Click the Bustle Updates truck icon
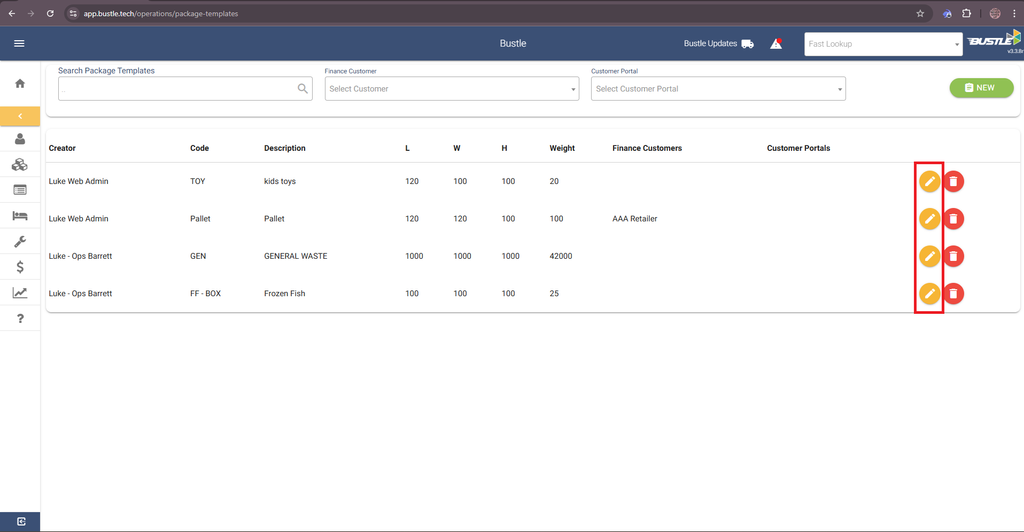1024x532 pixels. coord(748,44)
